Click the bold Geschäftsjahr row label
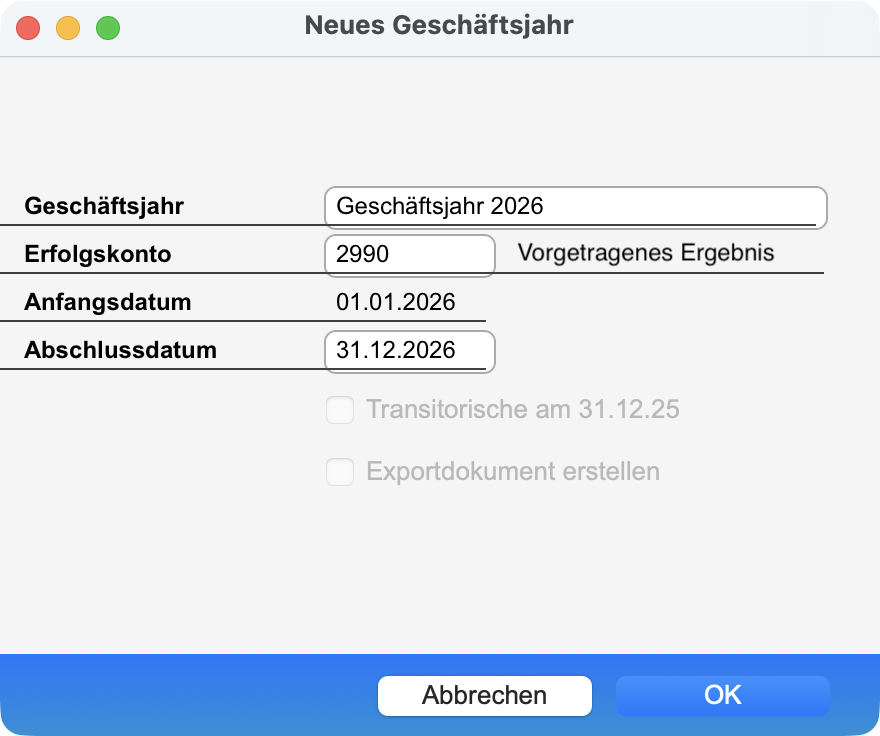Image resolution: width=880 pixels, height=736 pixels. pos(104,206)
